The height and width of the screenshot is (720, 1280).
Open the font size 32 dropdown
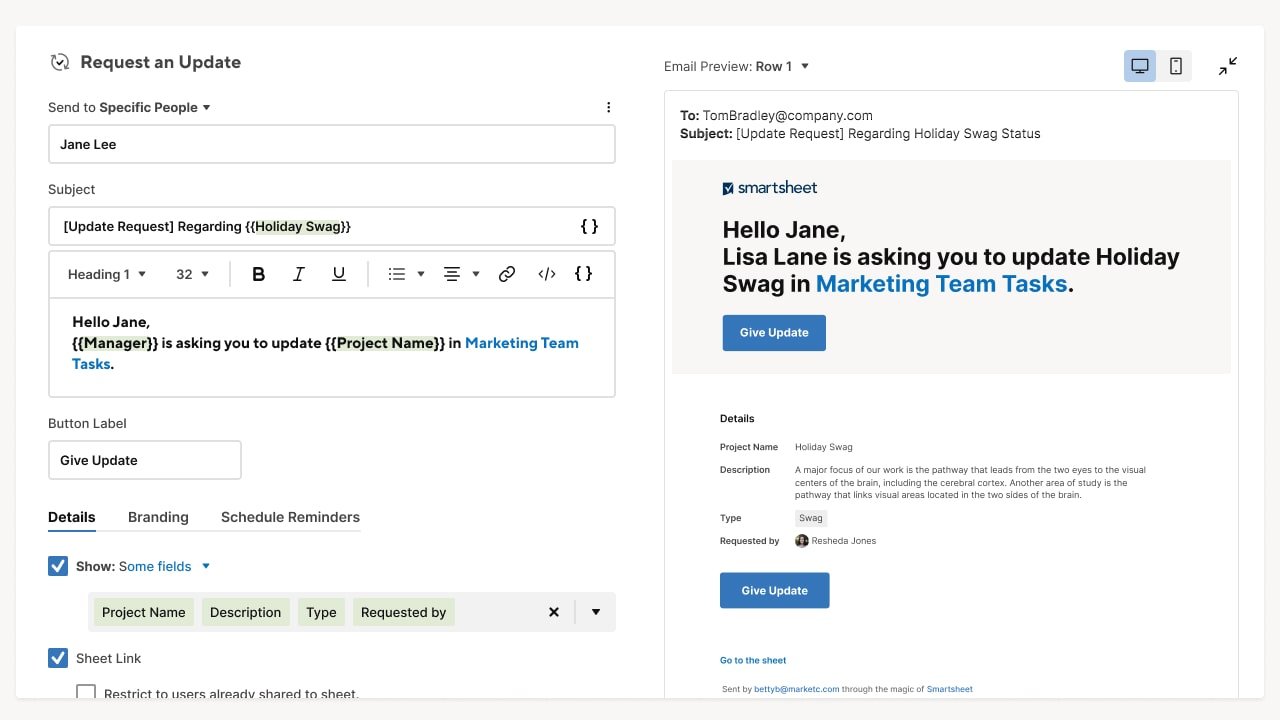193,274
